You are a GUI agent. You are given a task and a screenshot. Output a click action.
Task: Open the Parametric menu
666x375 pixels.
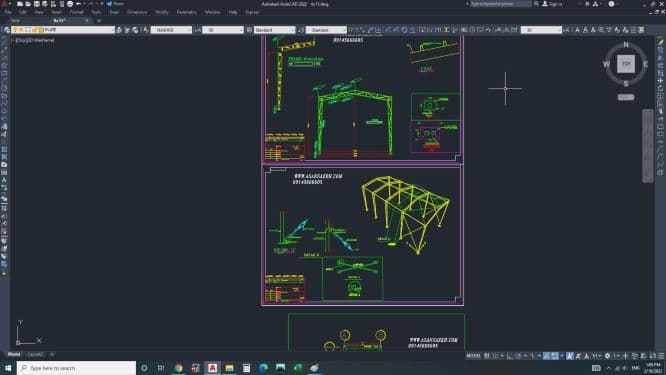click(x=186, y=12)
